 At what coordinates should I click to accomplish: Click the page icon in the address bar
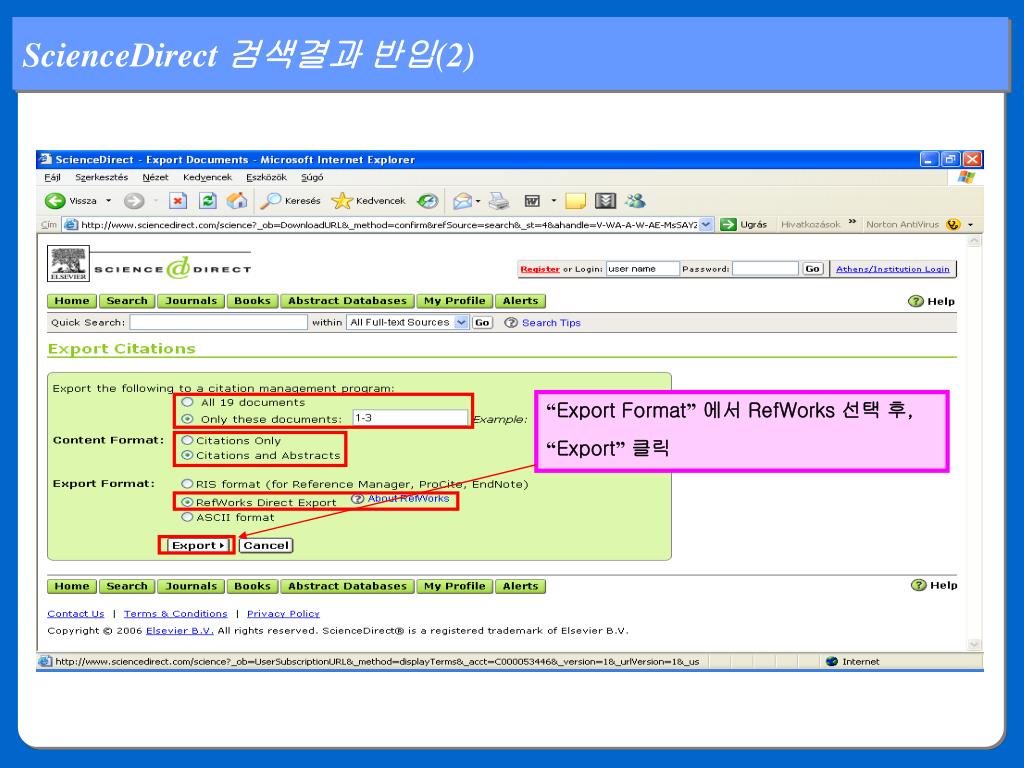point(71,225)
